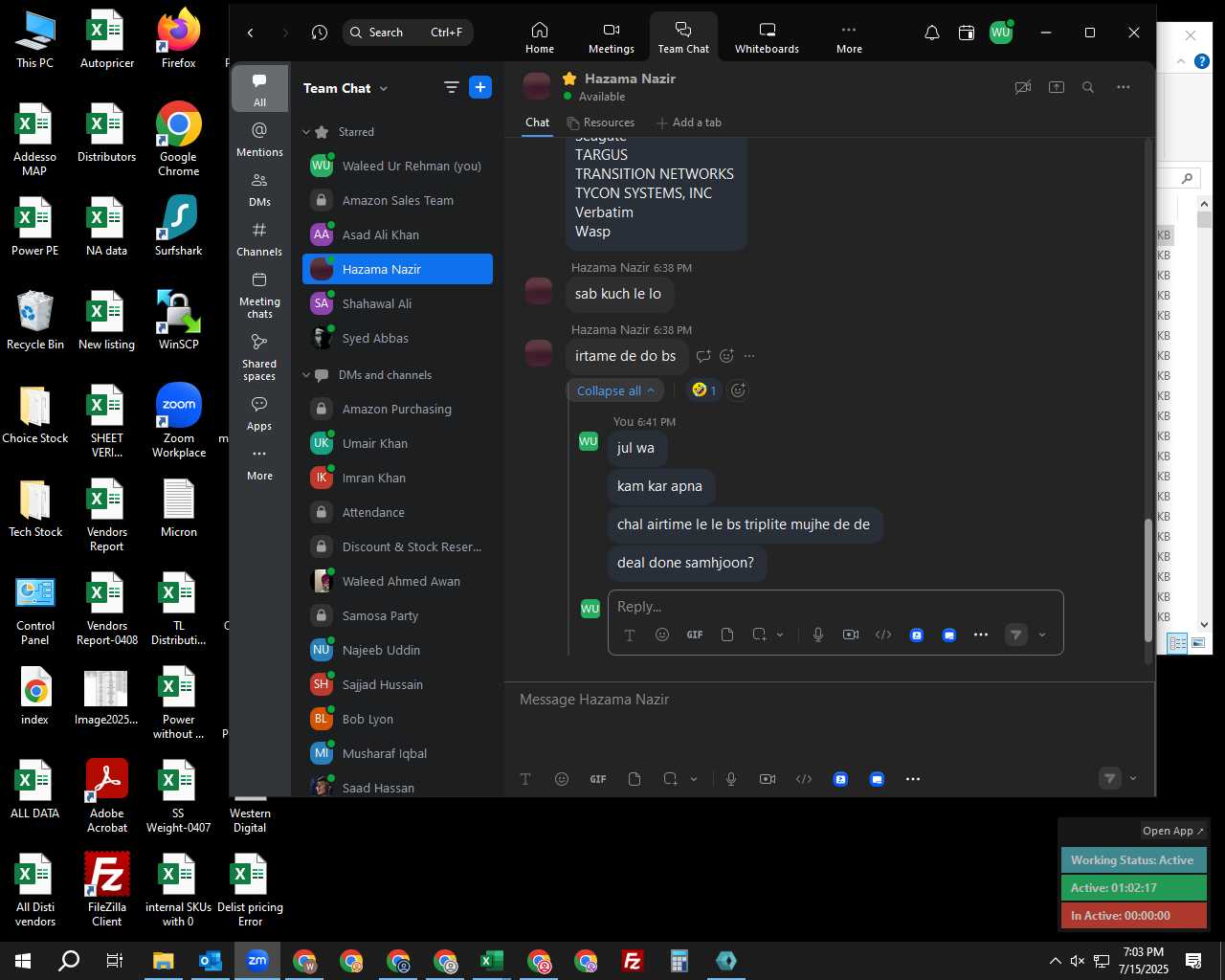Click the Search box in Zoom
1225x980 pixels.
click(408, 33)
